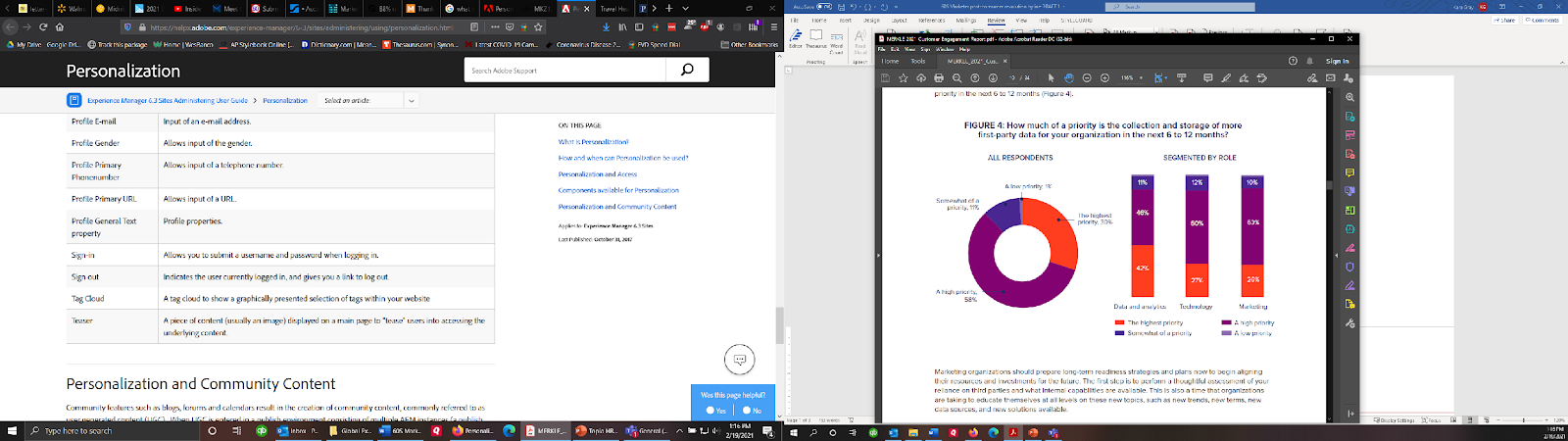Choose the Acrobat hand pan tool
Image resolution: width=1568 pixels, height=441 pixels.
[1069, 77]
